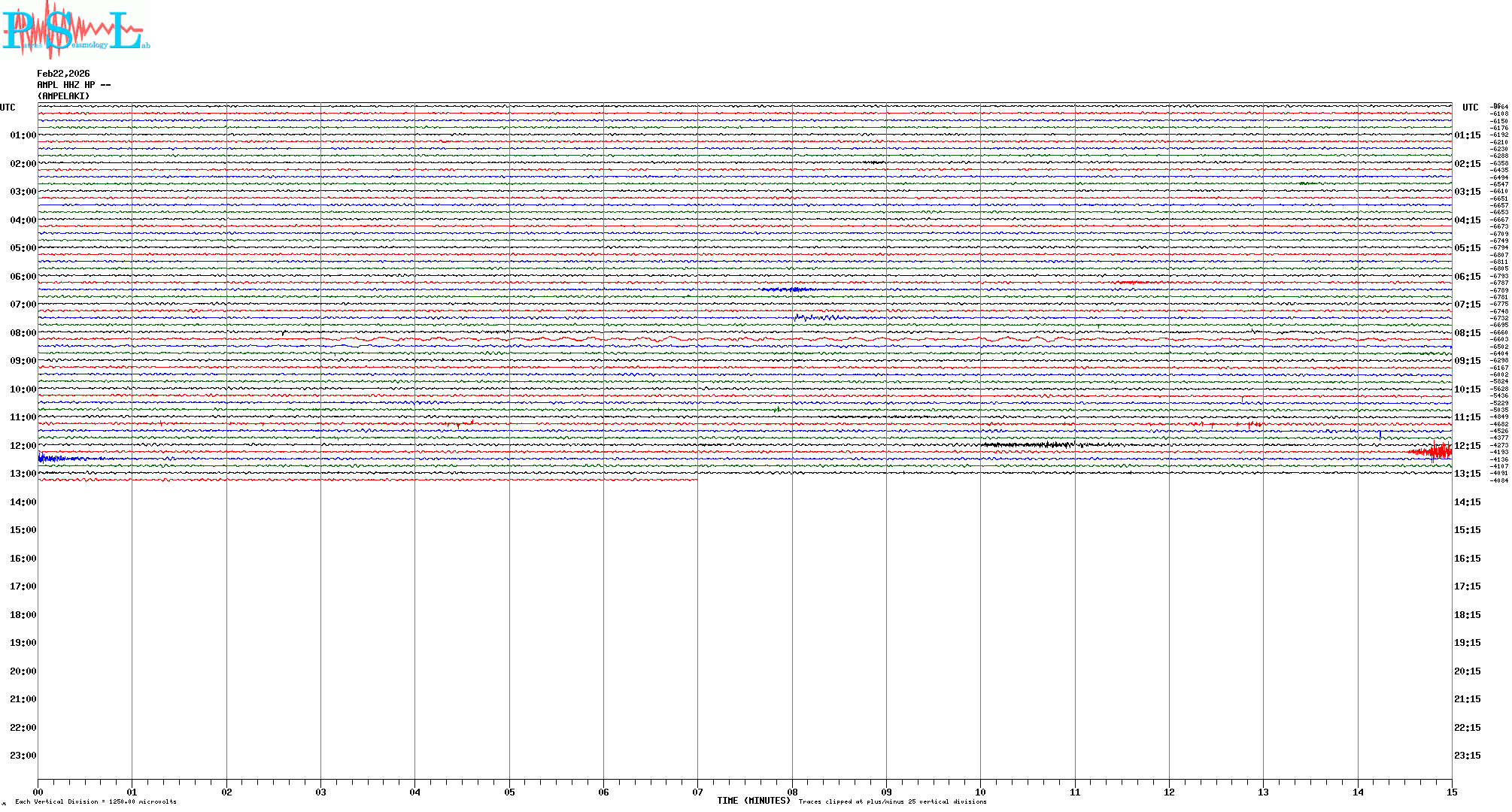Click minute 07 tick label on bottom axis
Image resolution: width=1512 pixels, height=812 pixels.
pyautogui.click(x=697, y=792)
